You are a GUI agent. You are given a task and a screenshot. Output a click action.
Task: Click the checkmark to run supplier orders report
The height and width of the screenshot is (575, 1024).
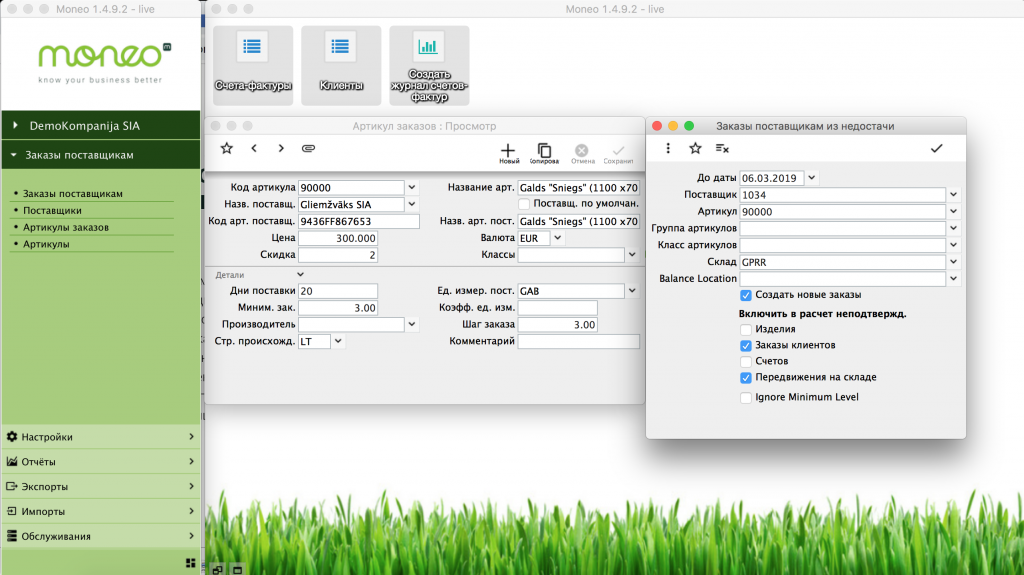coord(936,148)
